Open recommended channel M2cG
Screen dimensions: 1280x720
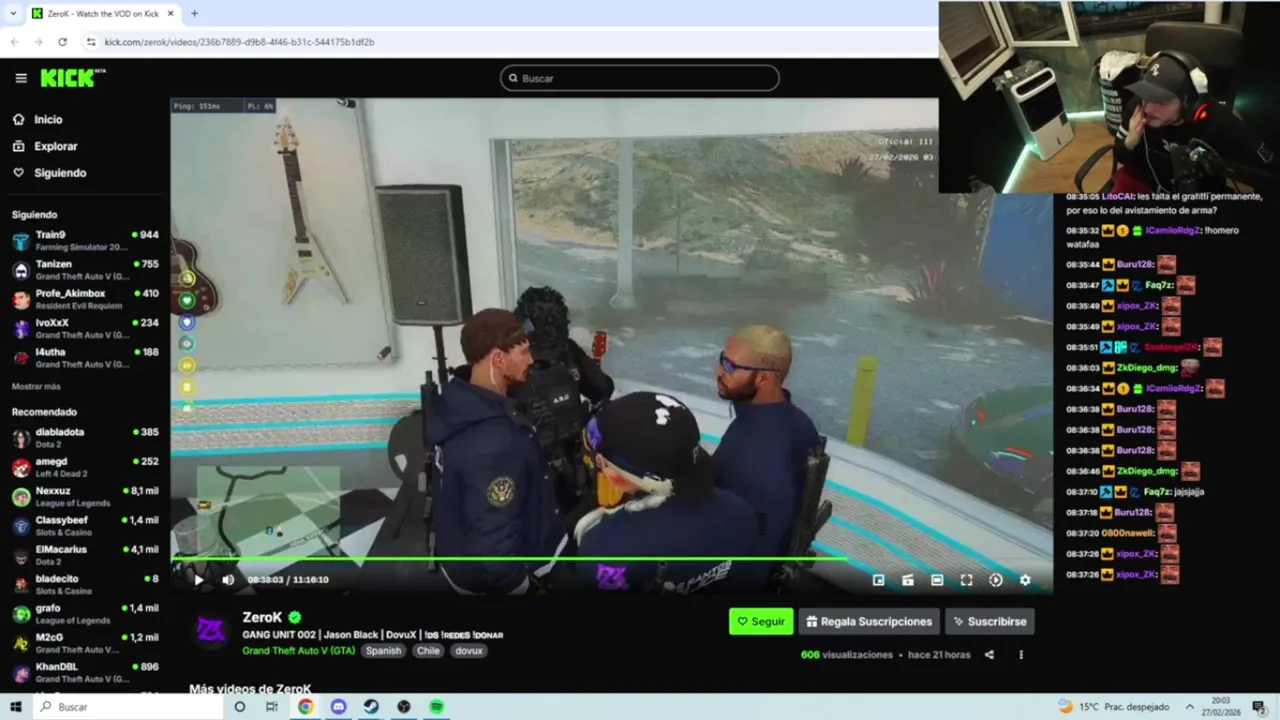(x=85, y=643)
